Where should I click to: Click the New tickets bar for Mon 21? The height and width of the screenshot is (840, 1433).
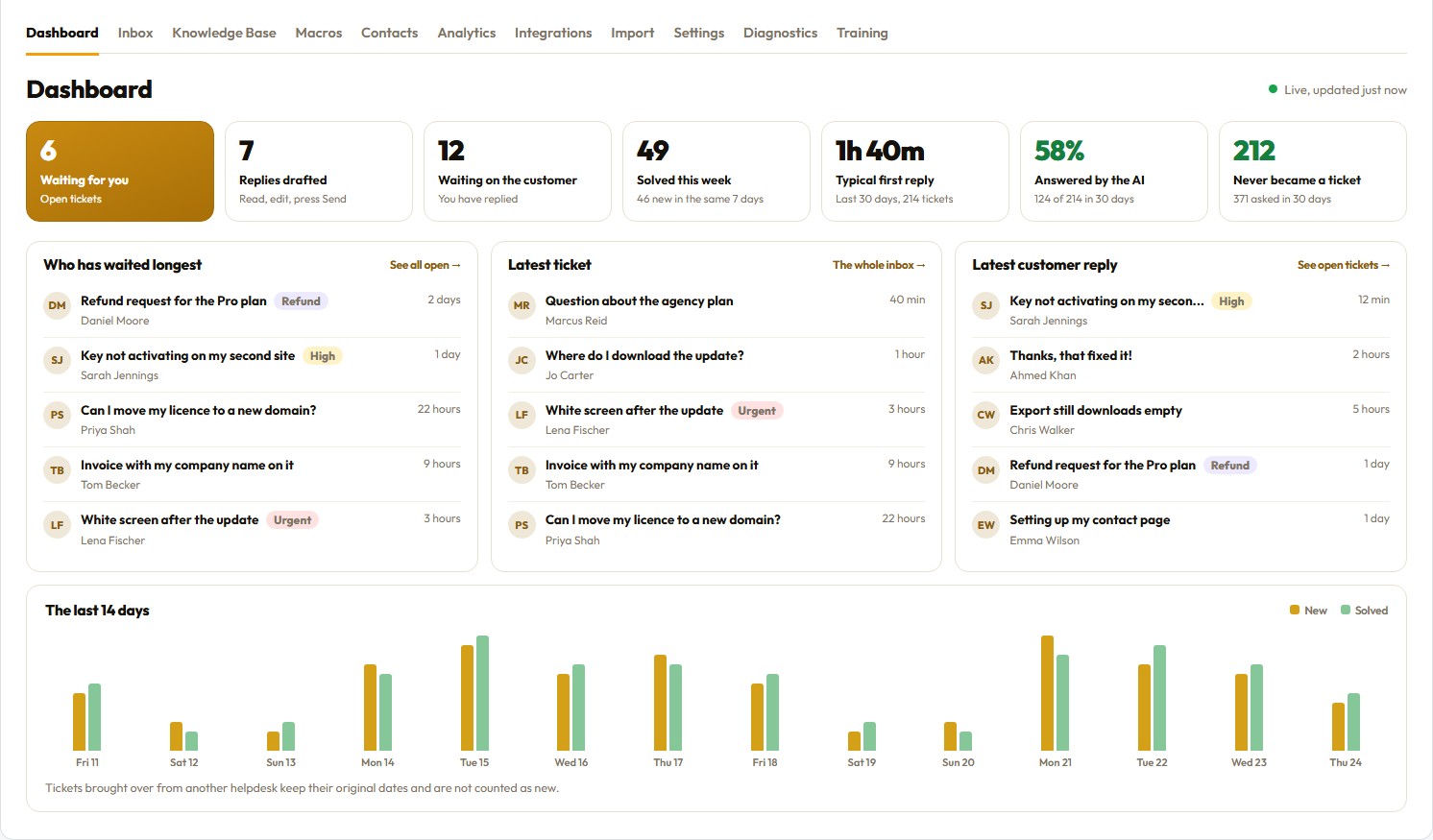(1047, 693)
